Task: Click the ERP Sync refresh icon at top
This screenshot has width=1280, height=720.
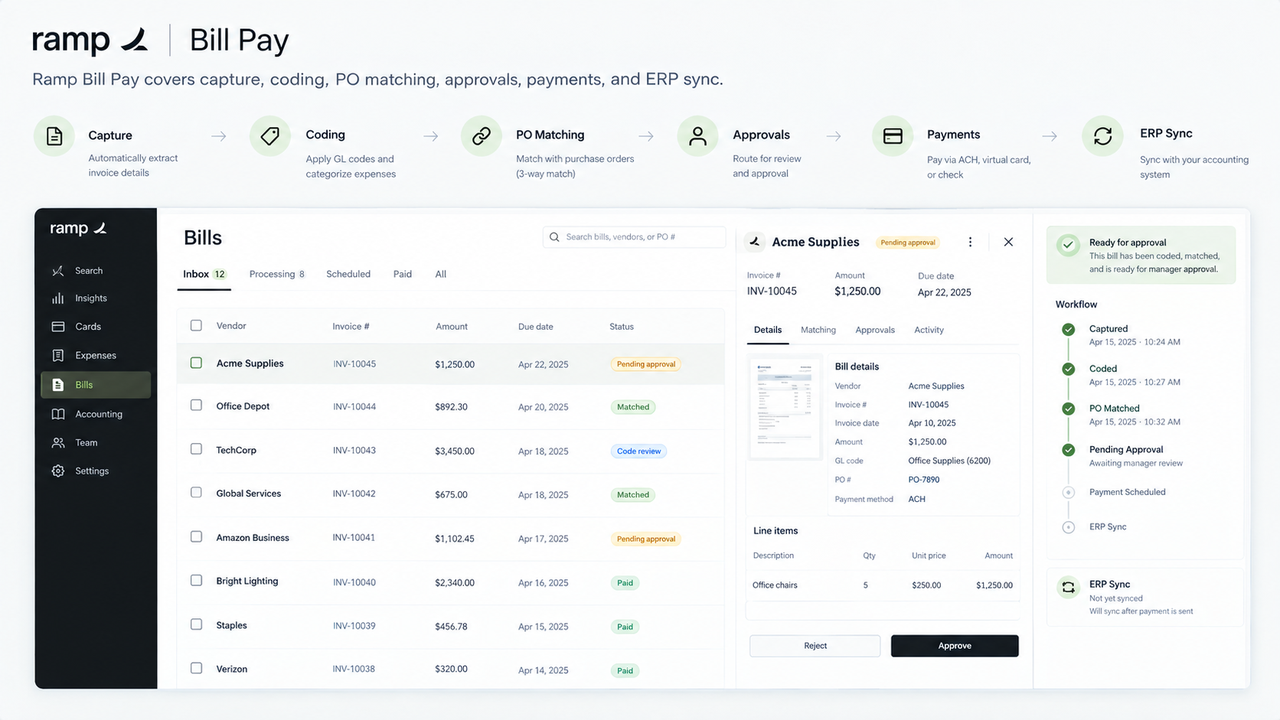Action: coord(1103,136)
